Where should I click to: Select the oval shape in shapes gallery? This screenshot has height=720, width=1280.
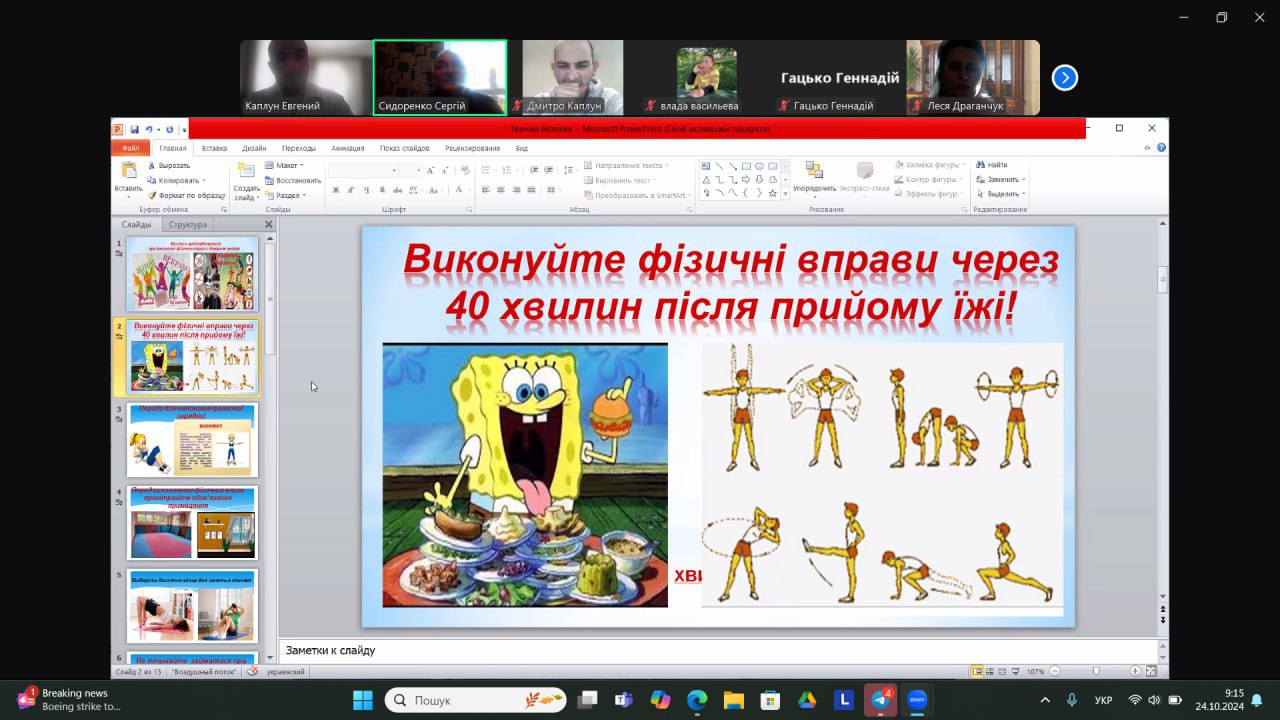coord(759,166)
